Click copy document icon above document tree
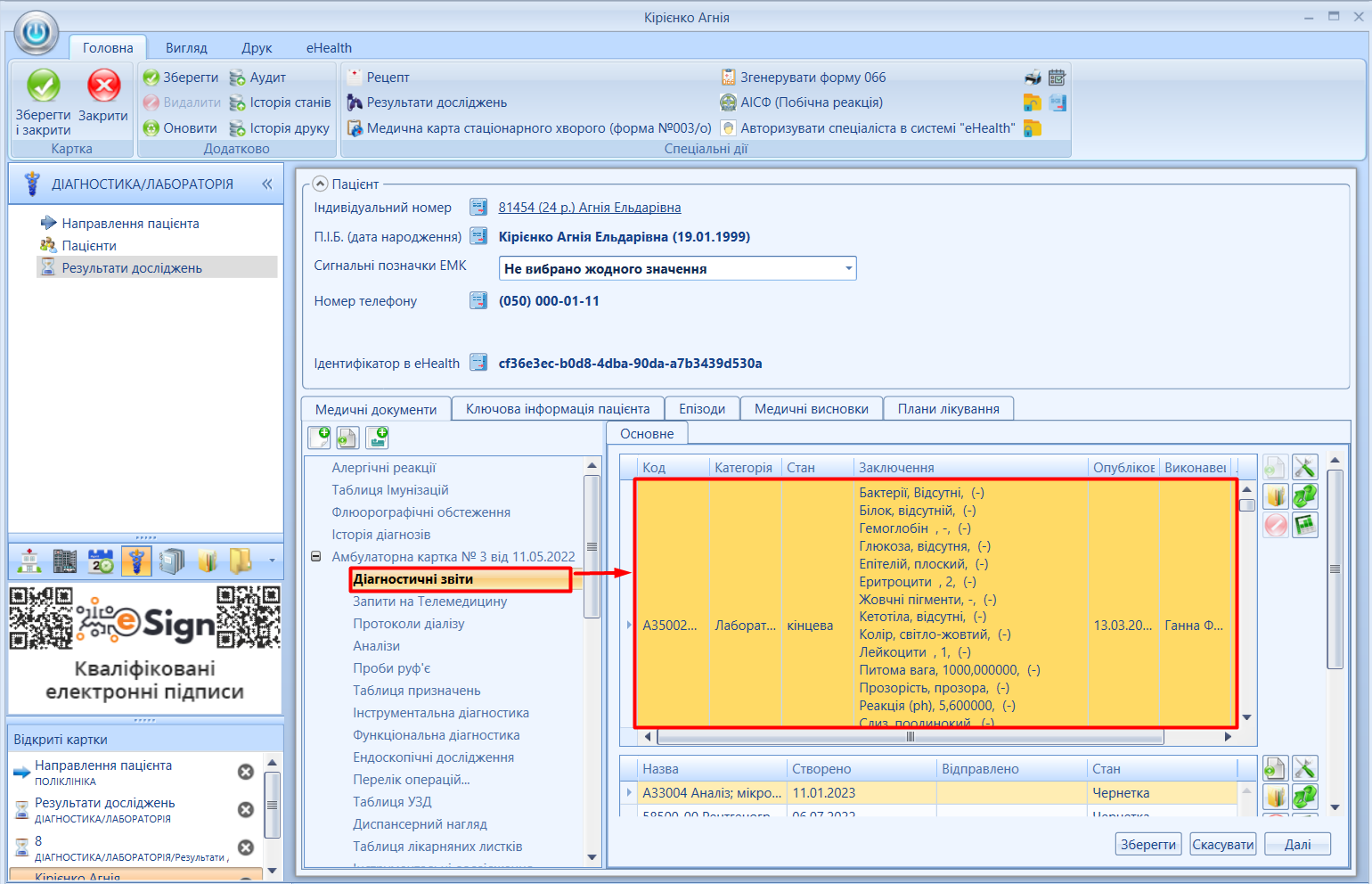Screen dimensions: 1372x884 pos(347,437)
